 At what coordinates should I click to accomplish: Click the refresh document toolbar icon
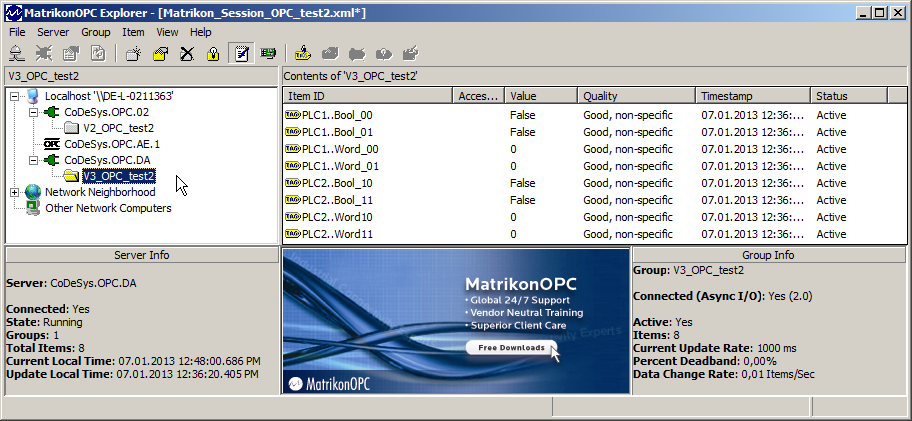click(98, 54)
